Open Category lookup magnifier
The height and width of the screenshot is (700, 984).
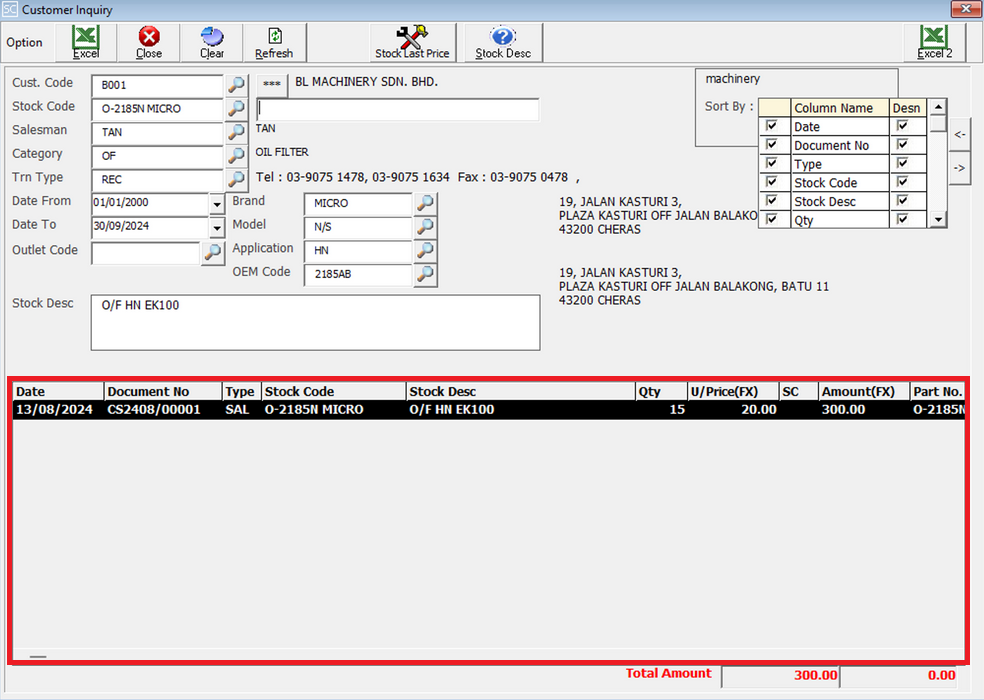click(x=237, y=156)
